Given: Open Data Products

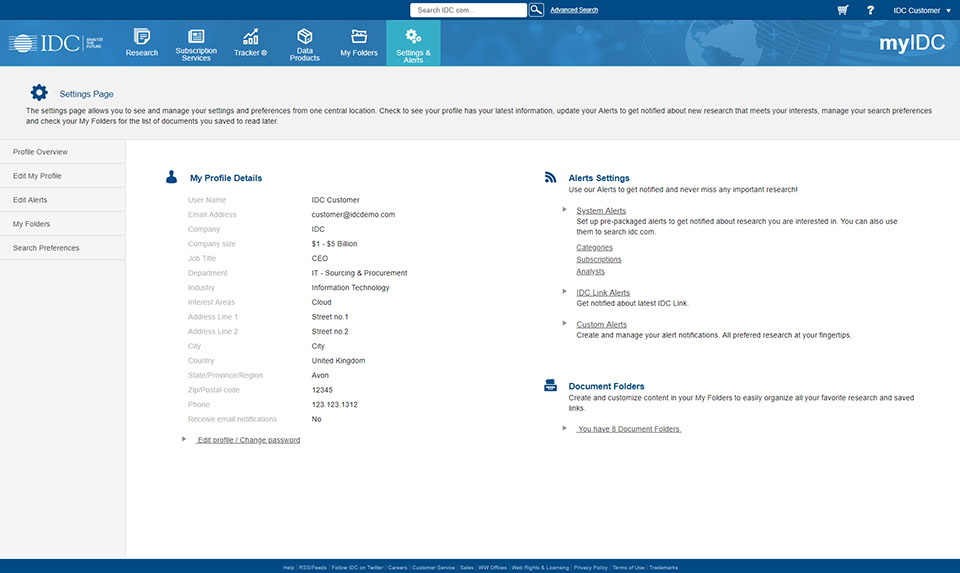Looking at the screenshot, I should (x=304, y=44).
